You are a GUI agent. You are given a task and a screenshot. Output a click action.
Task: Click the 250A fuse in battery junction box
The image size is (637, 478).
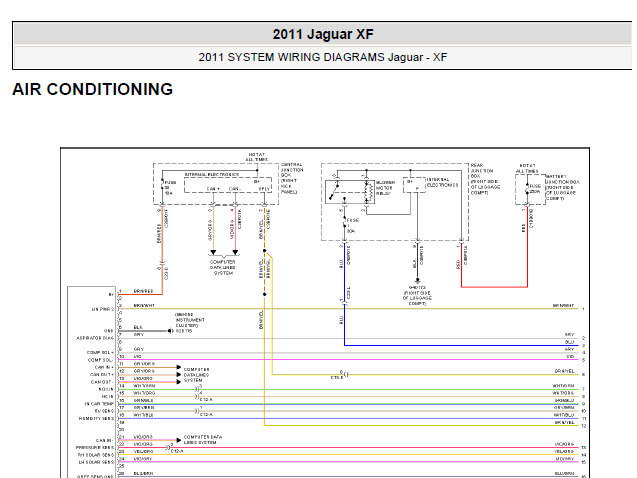[527, 189]
